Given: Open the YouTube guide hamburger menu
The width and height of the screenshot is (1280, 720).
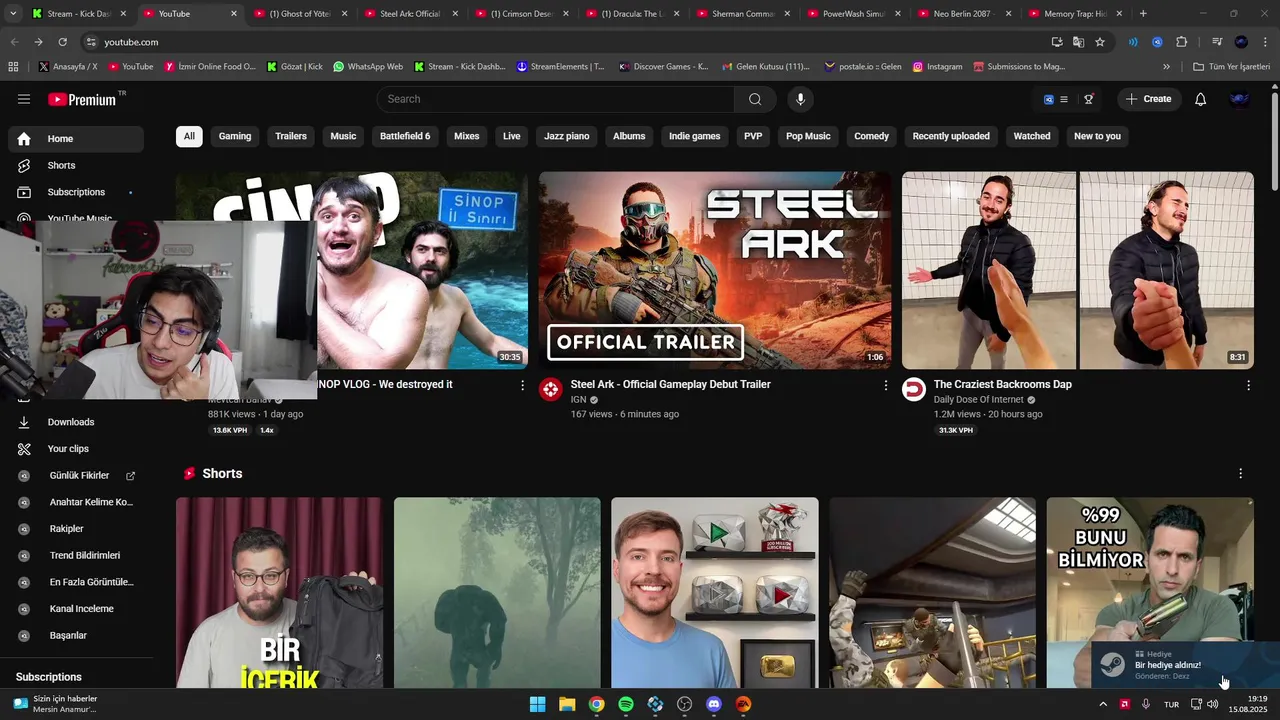Looking at the screenshot, I should coord(24,99).
